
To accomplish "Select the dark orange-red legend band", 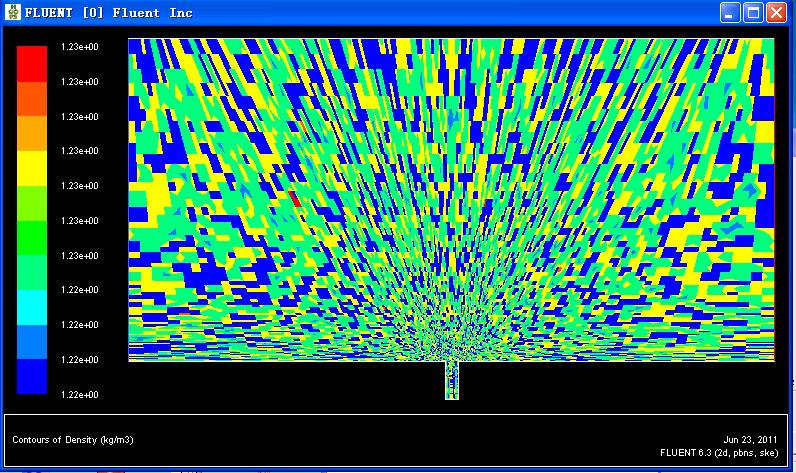I will click(32, 99).
